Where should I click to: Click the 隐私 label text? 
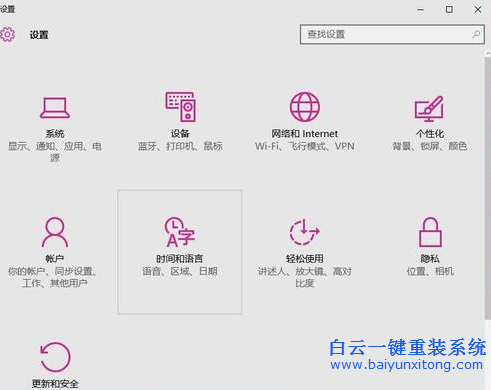pos(430,259)
